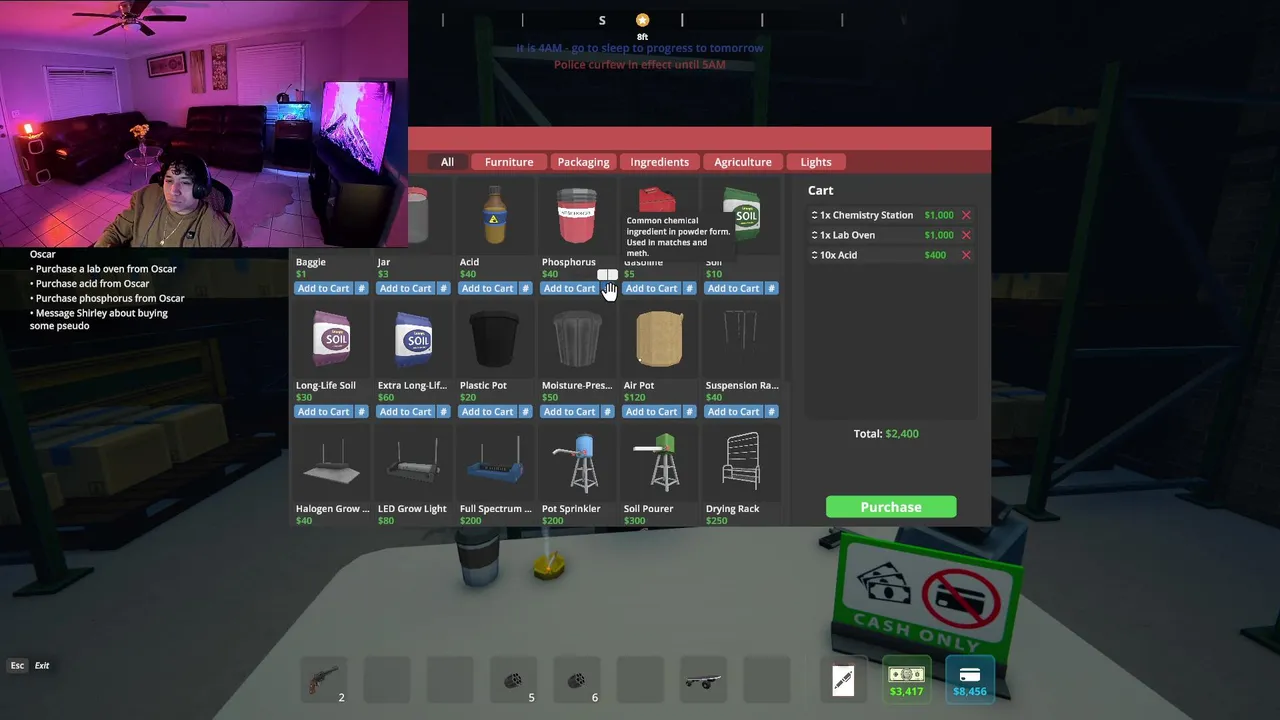Viewport: 1280px width, 720px height.
Task: Select the Soil Pourer item image
Action: pos(659,463)
